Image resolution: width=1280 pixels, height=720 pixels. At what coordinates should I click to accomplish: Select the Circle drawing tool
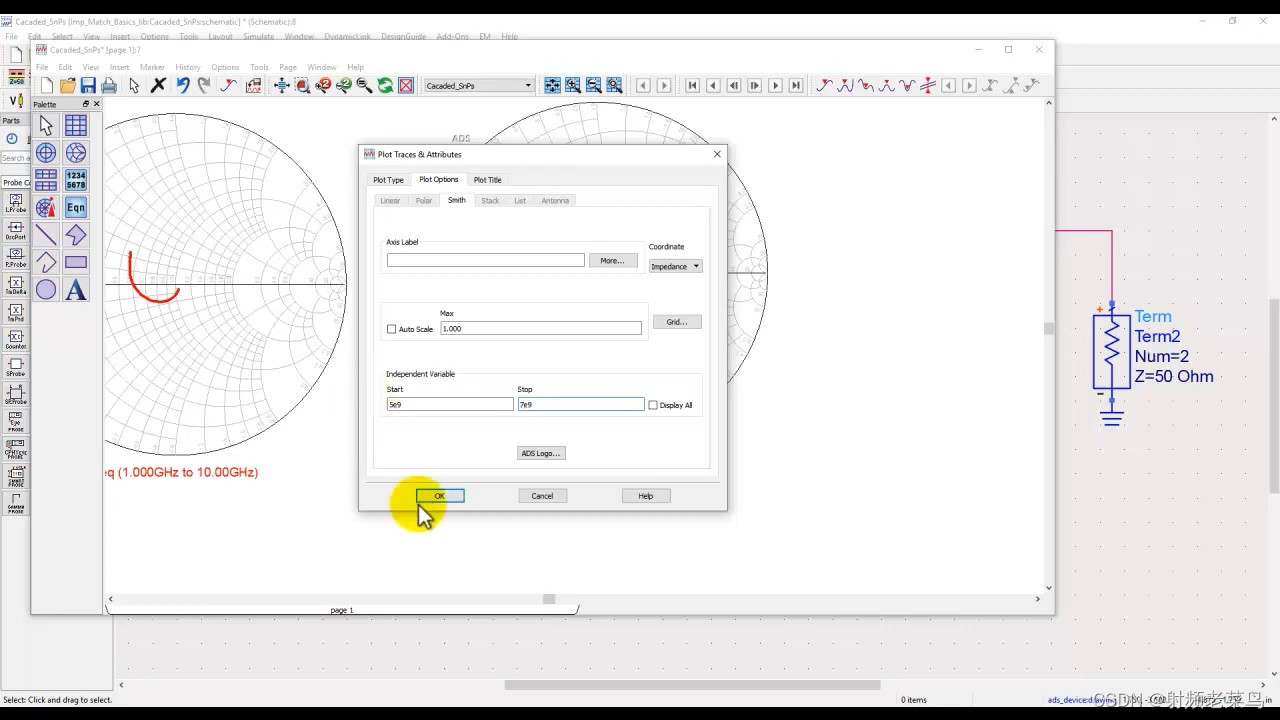coord(46,290)
